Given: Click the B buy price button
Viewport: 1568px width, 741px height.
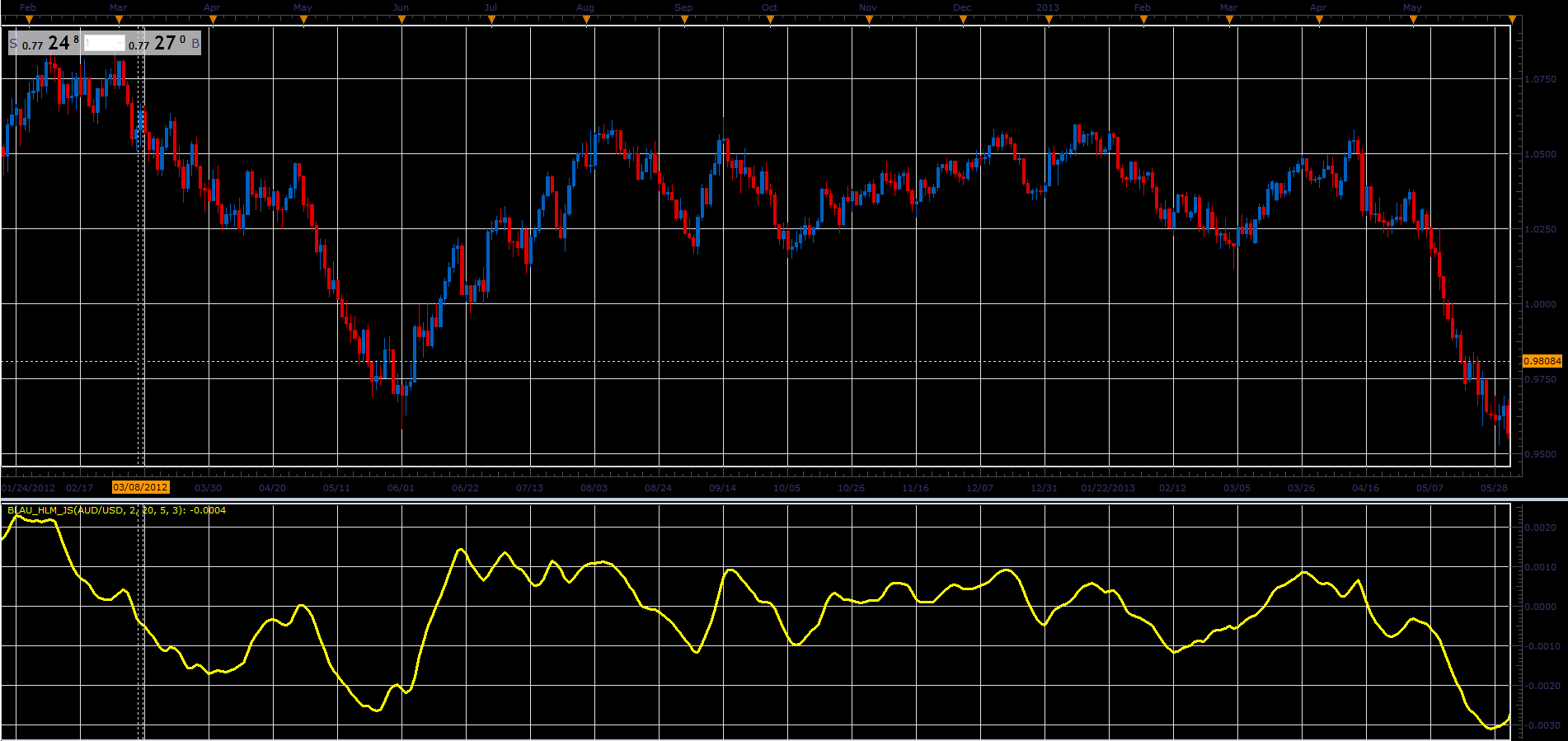Looking at the screenshot, I should pos(164,43).
